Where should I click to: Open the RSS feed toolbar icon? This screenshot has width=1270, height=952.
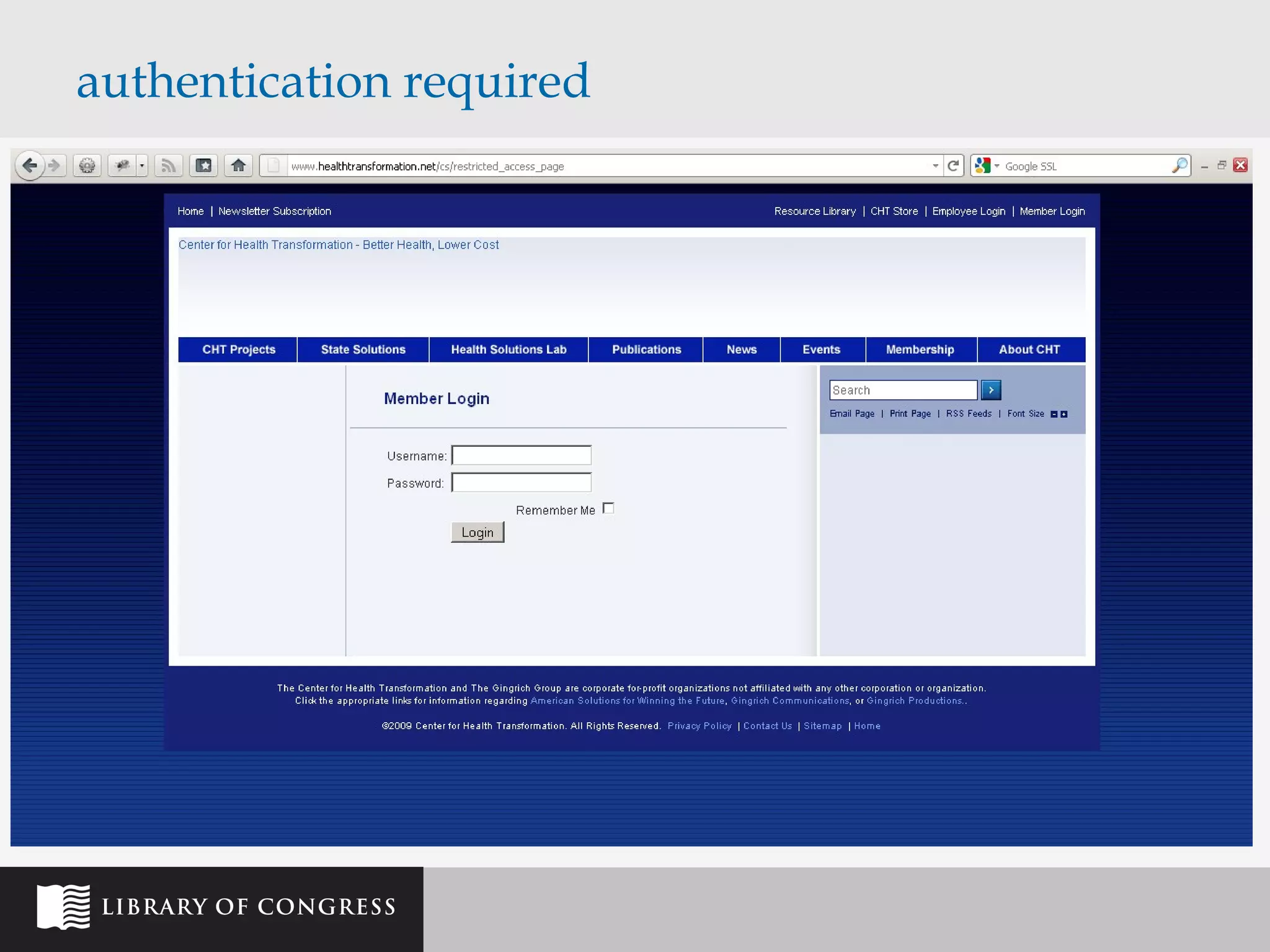tap(169, 165)
